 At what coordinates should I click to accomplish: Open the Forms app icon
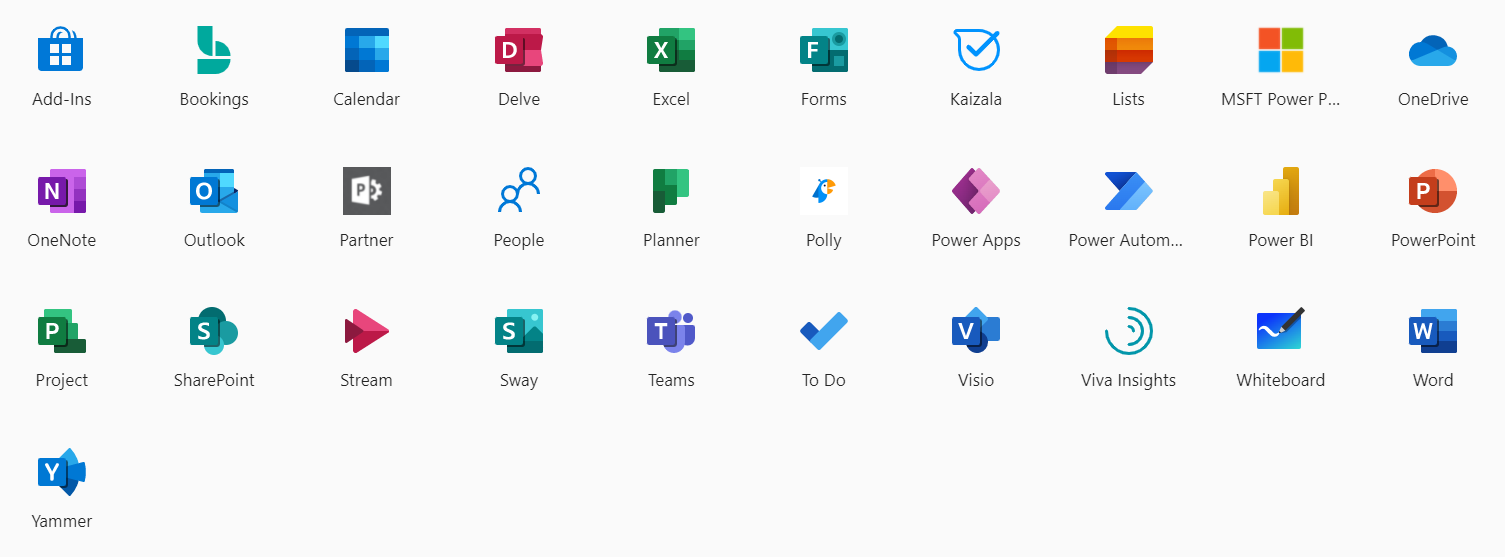tap(823, 50)
